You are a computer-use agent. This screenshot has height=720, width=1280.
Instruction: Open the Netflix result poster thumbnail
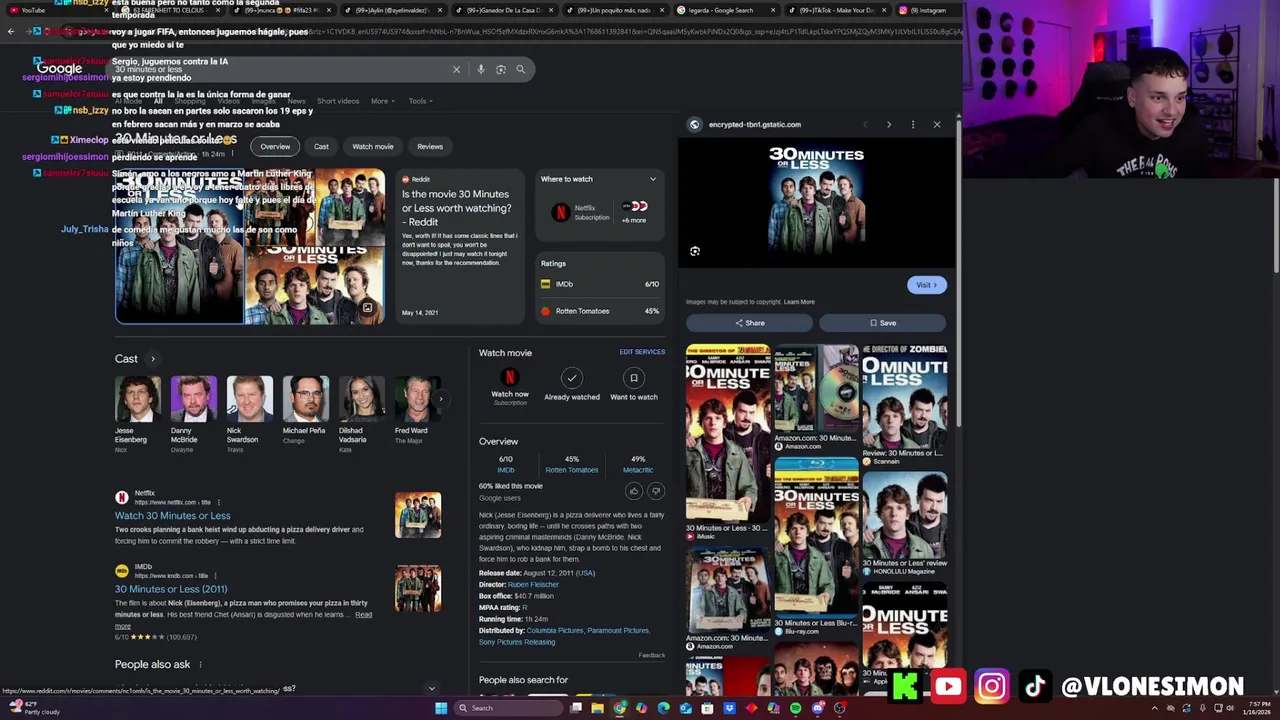pyautogui.click(x=418, y=515)
